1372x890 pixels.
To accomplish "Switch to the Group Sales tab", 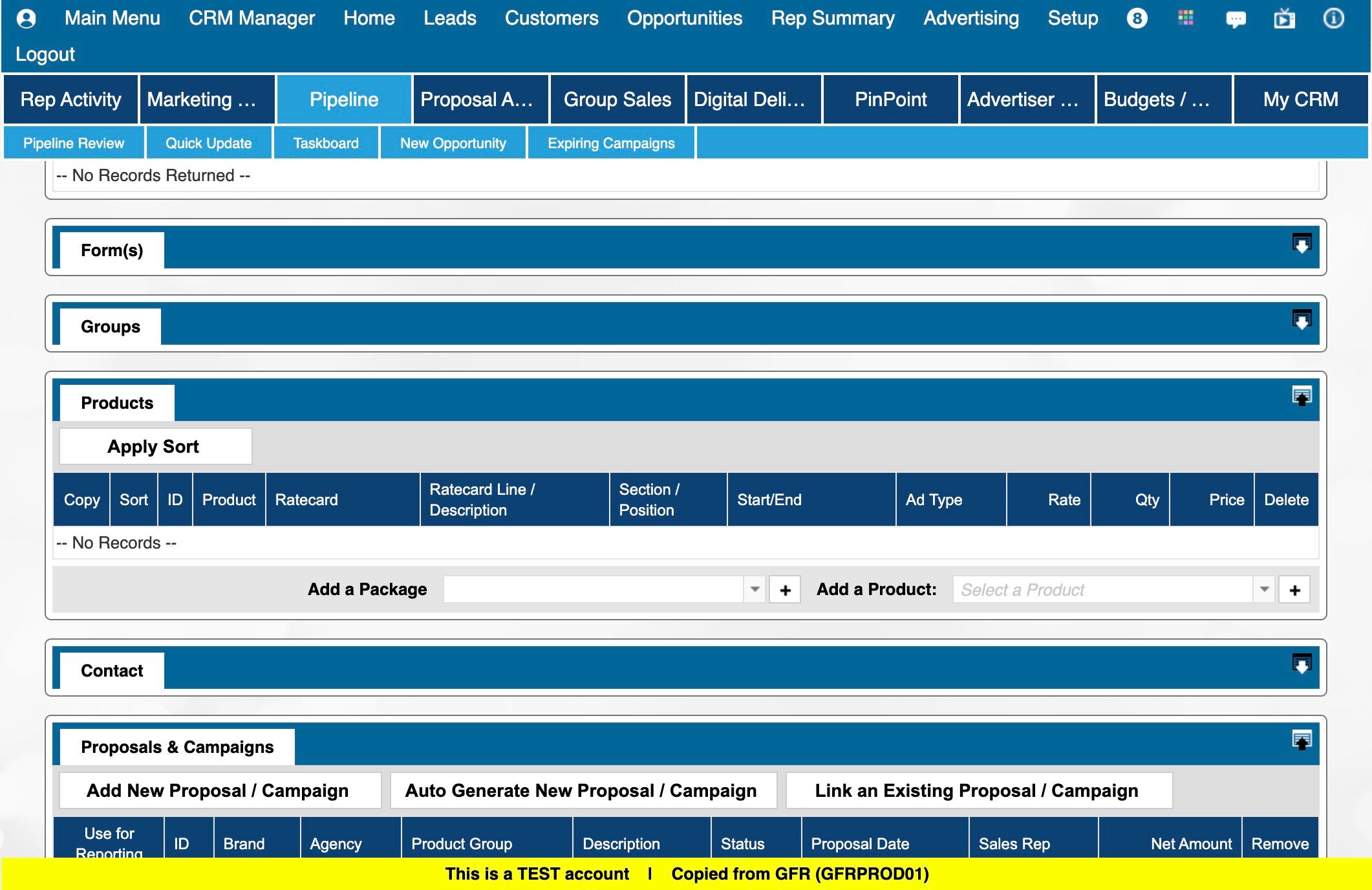I will [617, 100].
